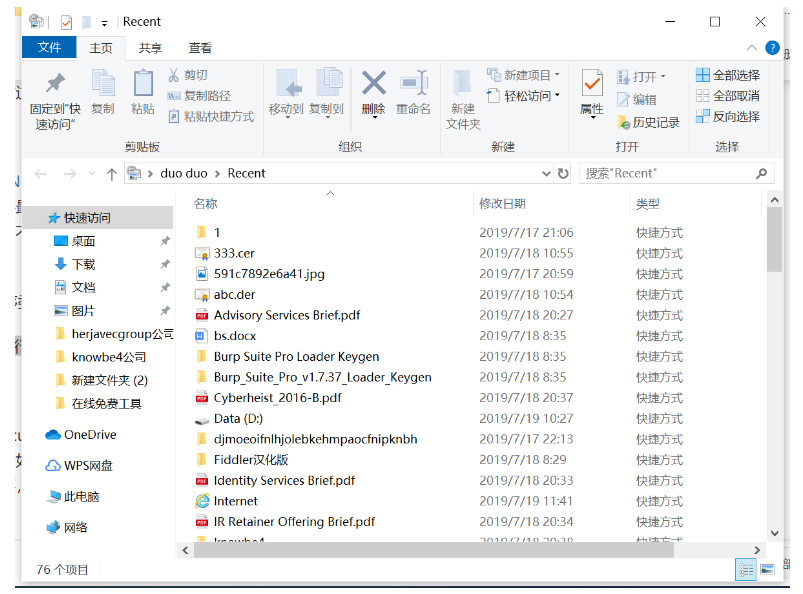Click the Pin to Quick Access icon
803x594 pixels.
(55, 83)
